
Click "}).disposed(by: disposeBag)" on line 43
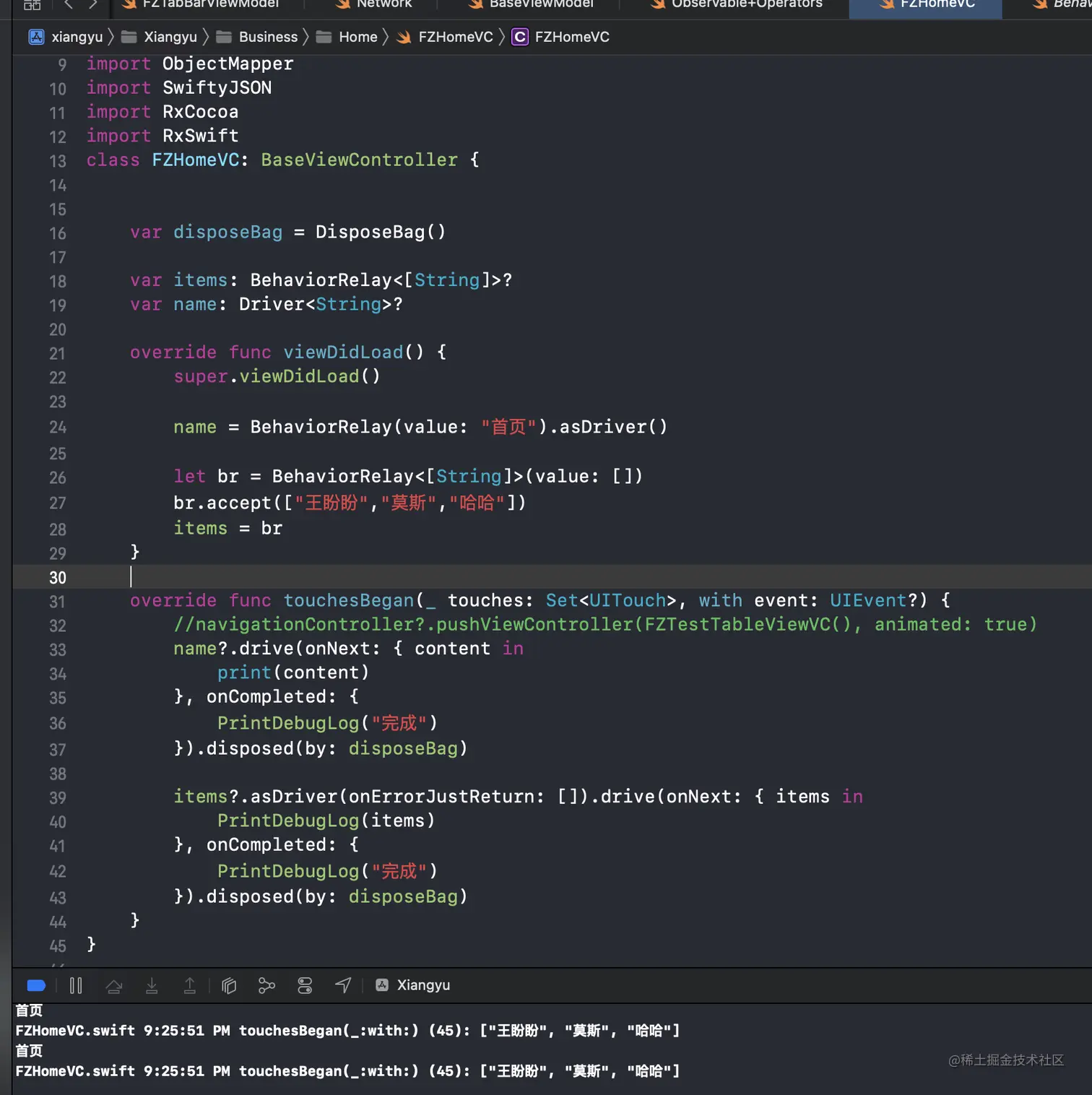[321, 896]
